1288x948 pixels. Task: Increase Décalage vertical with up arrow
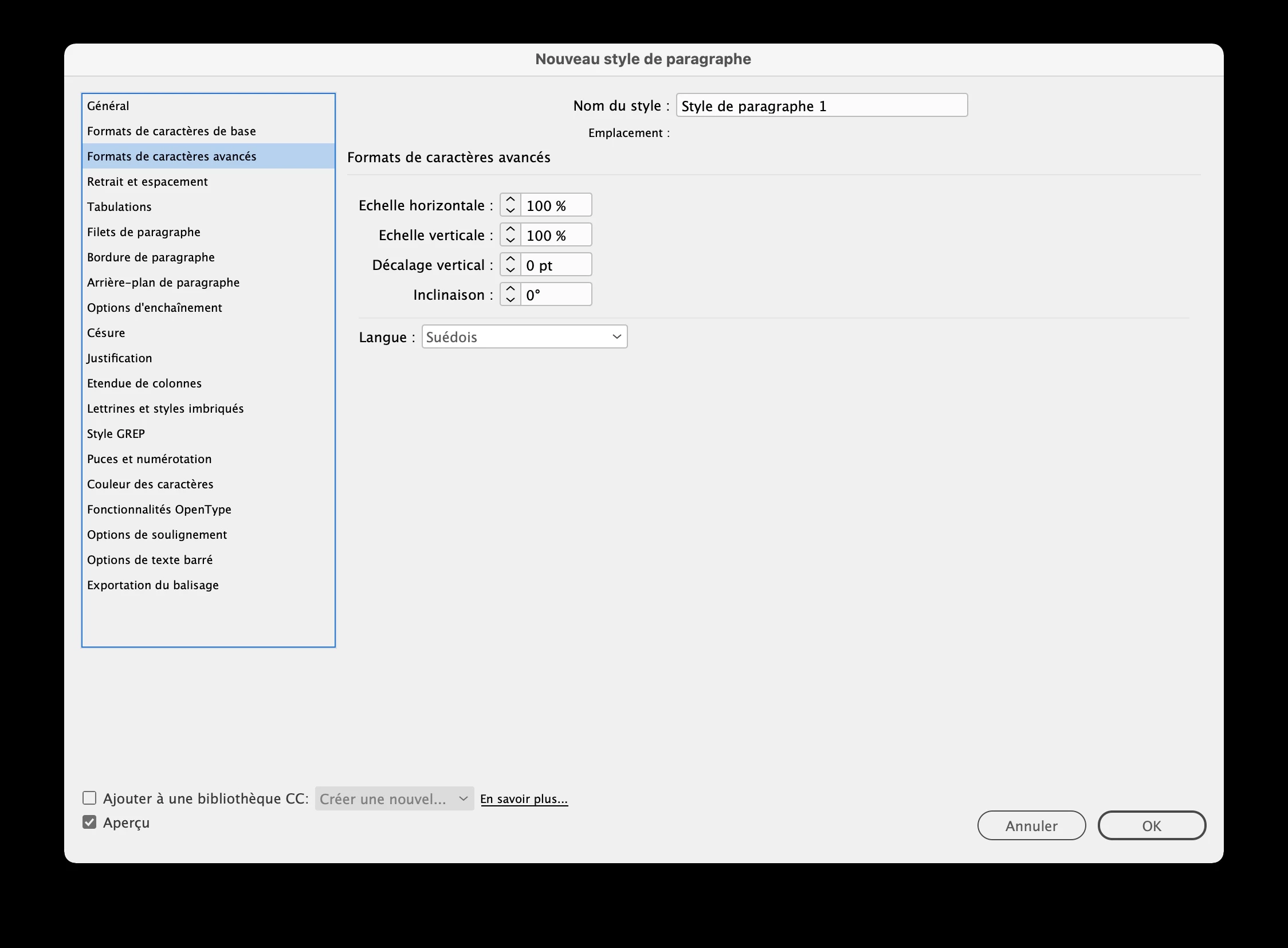tap(510, 260)
